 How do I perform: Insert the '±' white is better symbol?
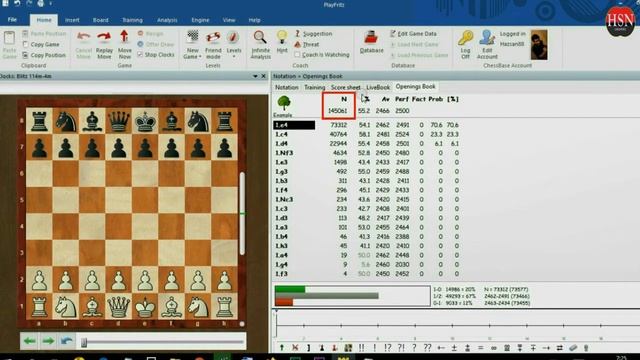click(454, 348)
